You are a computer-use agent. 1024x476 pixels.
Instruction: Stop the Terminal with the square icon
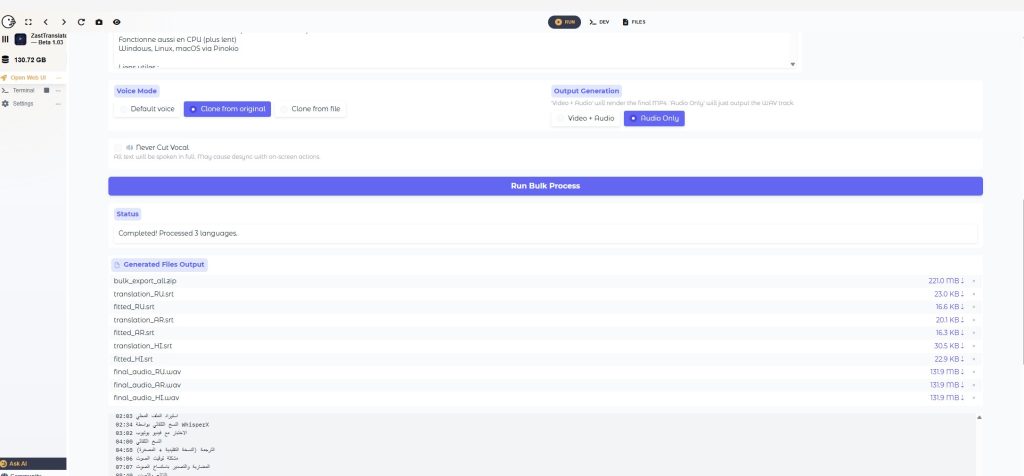pyautogui.click(x=46, y=90)
